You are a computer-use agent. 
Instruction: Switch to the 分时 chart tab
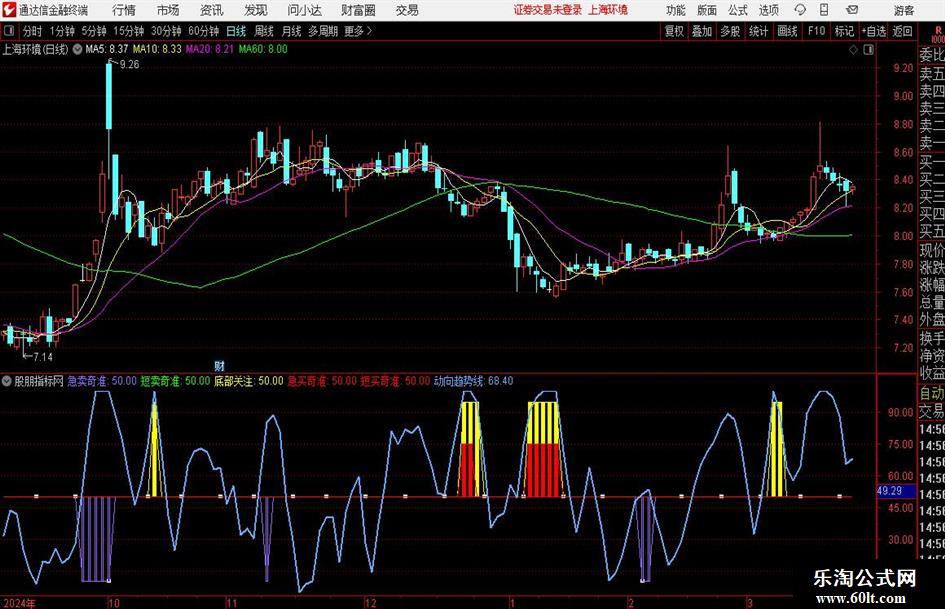click(x=32, y=31)
